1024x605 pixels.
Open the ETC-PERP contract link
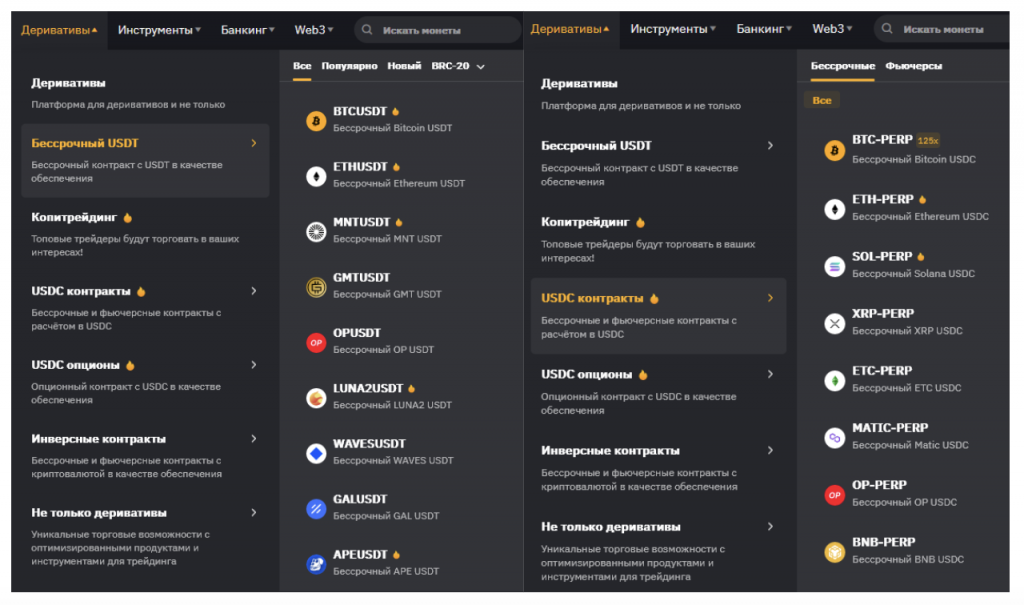tap(882, 371)
